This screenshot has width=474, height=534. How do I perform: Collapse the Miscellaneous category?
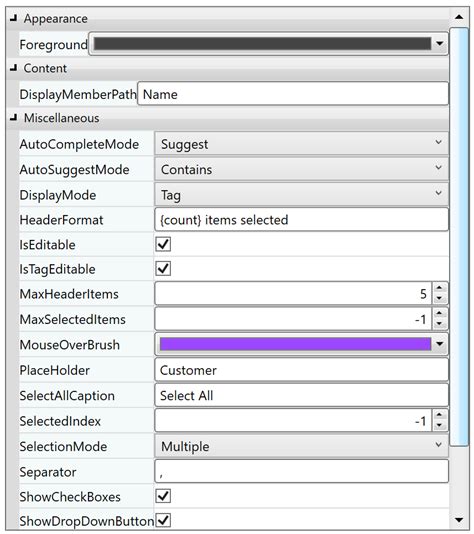coord(14,118)
